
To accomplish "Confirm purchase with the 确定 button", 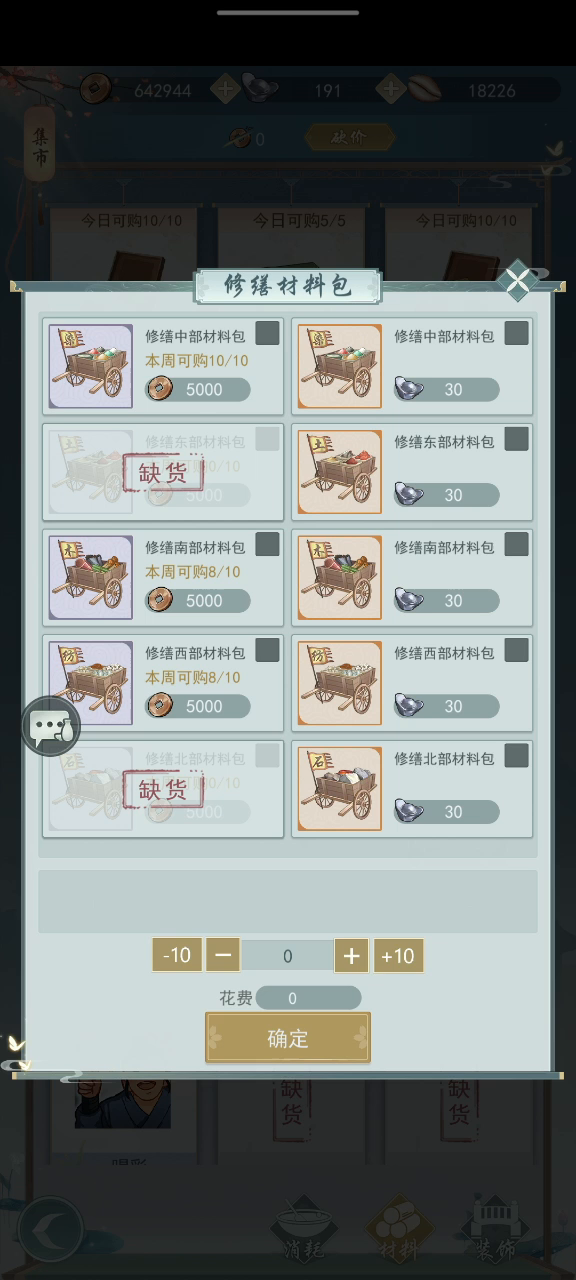I will (x=288, y=1038).
